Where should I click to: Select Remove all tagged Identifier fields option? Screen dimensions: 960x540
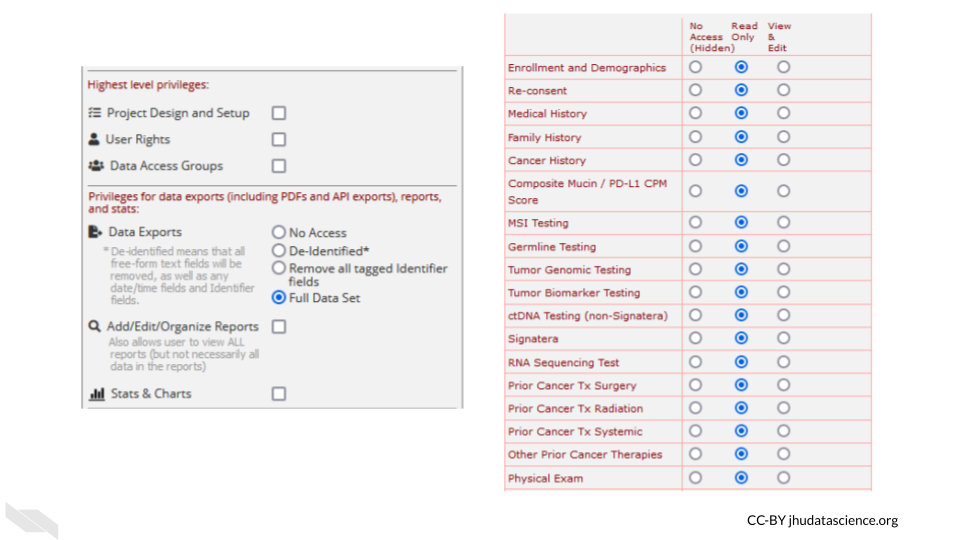tap(279, 269)
